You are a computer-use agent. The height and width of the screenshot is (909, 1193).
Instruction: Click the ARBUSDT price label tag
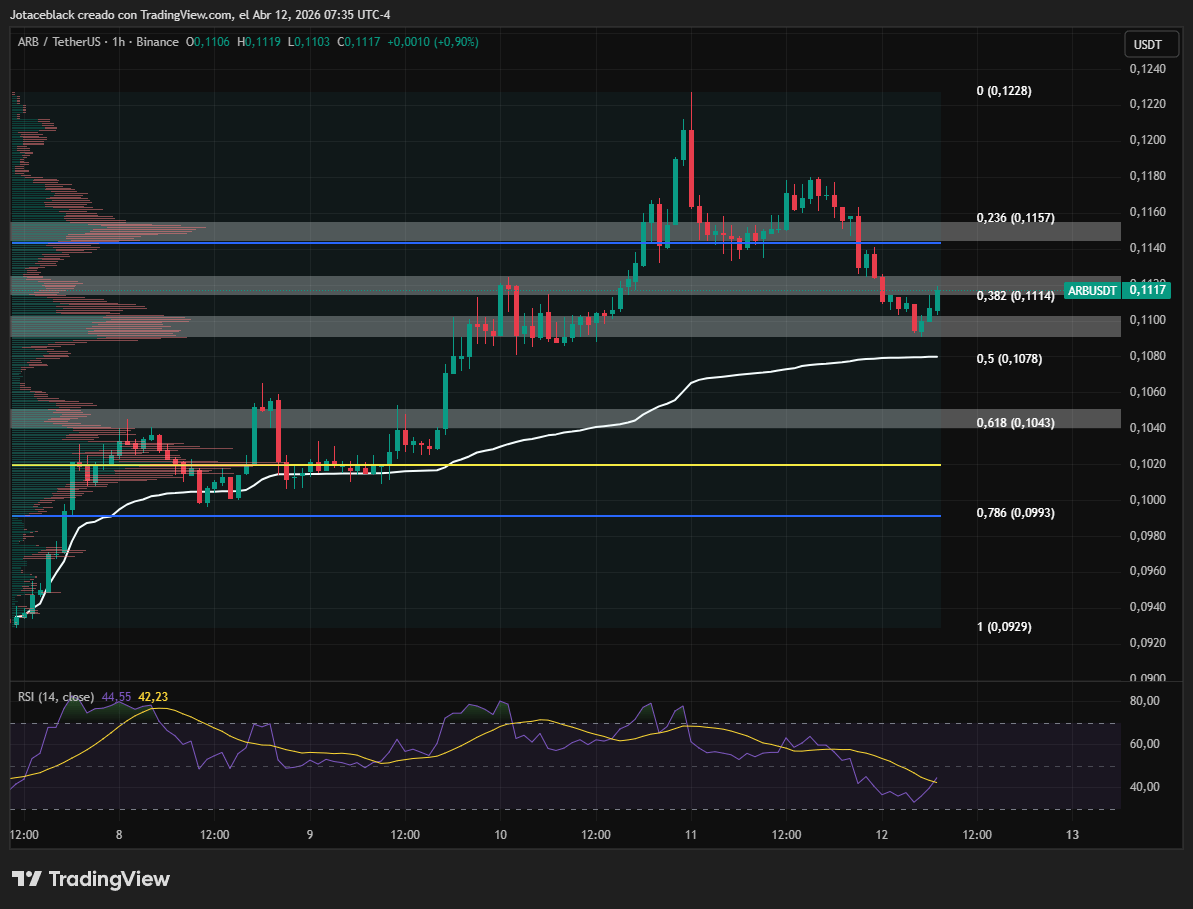(1092, 290)
